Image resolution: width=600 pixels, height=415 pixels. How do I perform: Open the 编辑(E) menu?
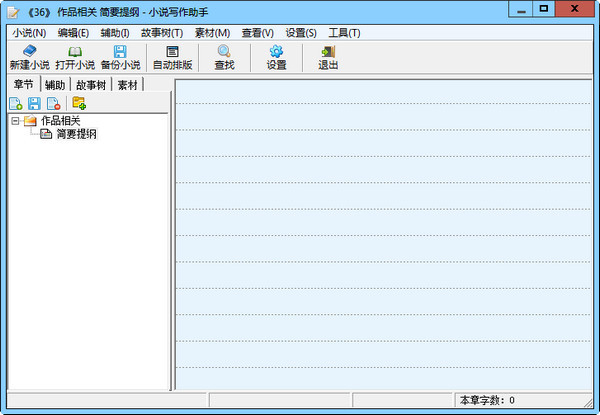(x=73, y=33)
